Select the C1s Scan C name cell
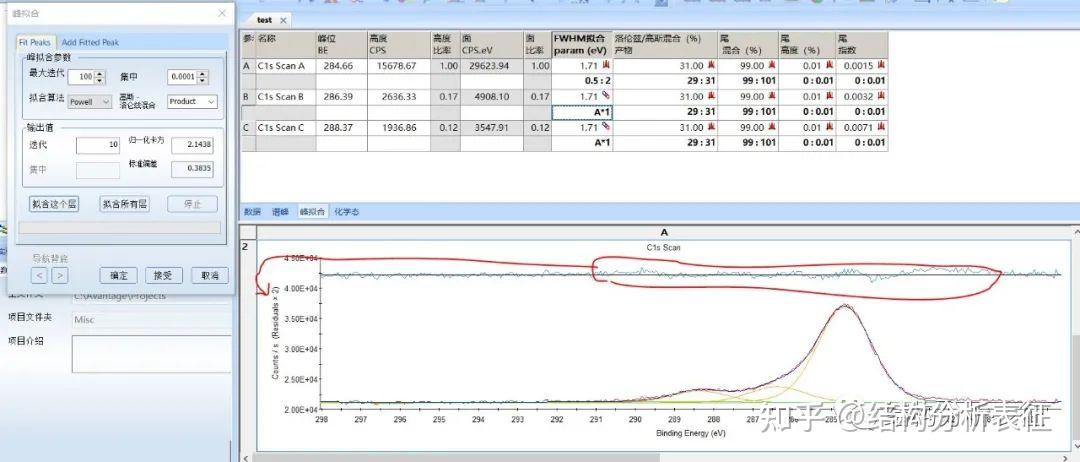 click(285, 128)
